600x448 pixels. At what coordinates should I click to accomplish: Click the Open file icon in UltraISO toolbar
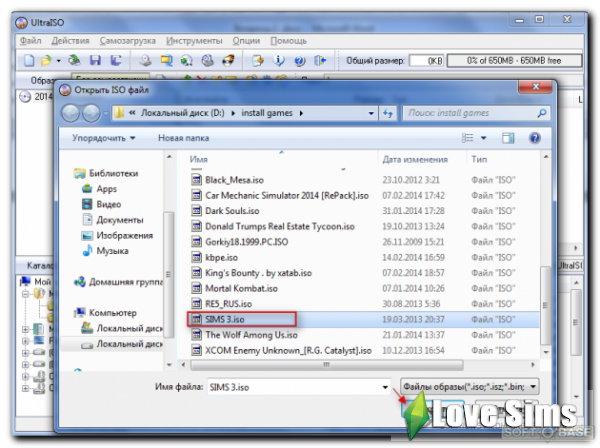(x=46, y=60)
